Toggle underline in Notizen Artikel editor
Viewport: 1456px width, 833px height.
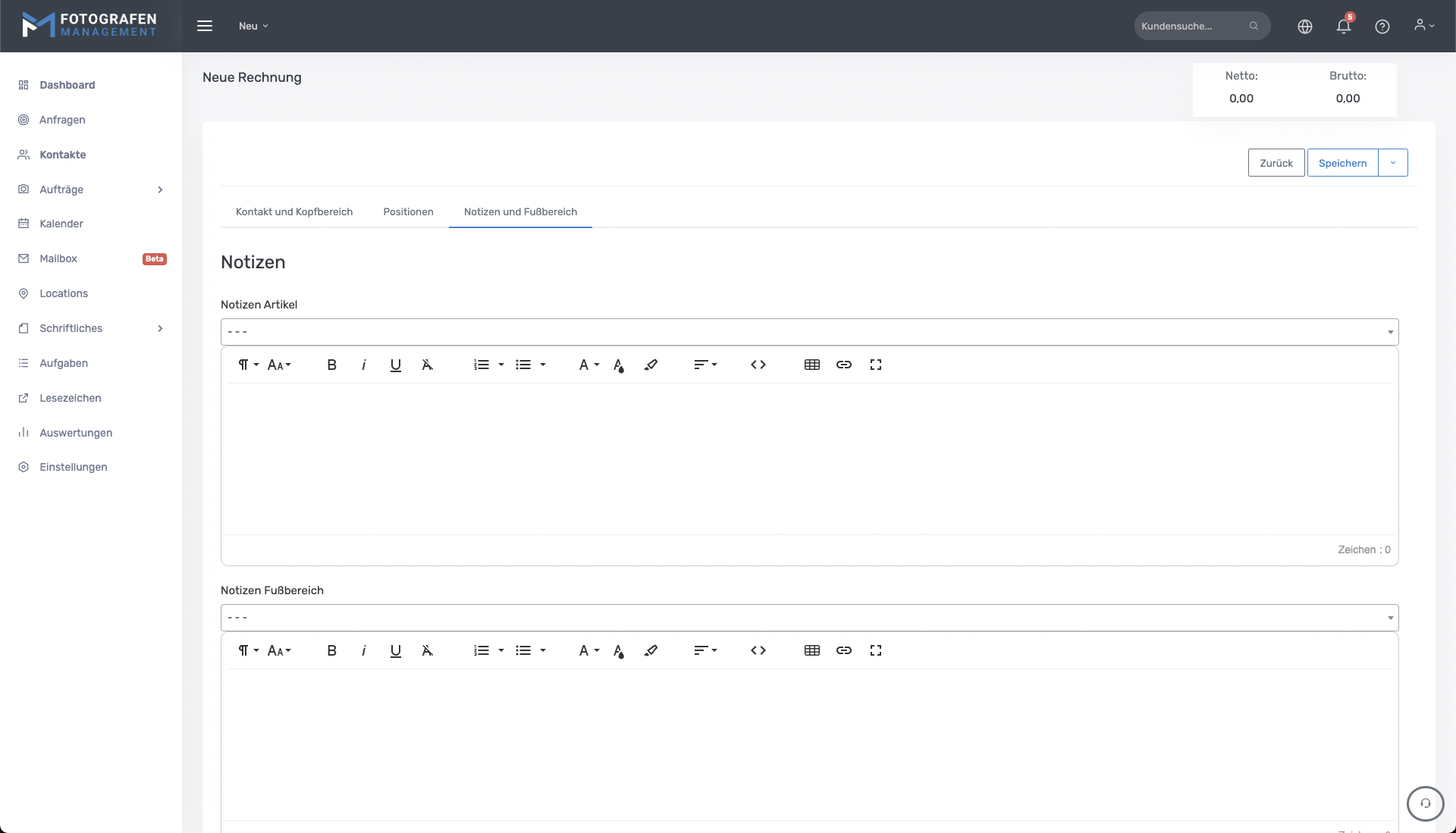coord(395,365)
